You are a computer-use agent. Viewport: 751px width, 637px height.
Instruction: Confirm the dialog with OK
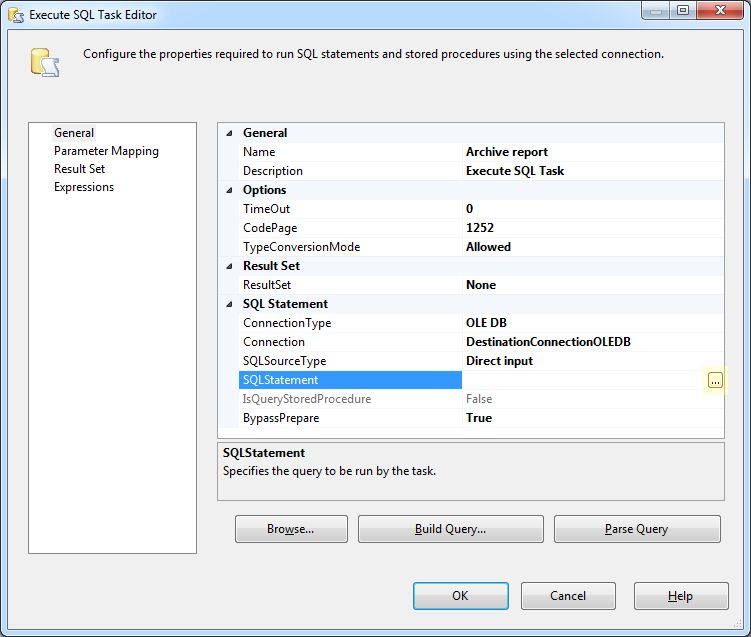460,596
